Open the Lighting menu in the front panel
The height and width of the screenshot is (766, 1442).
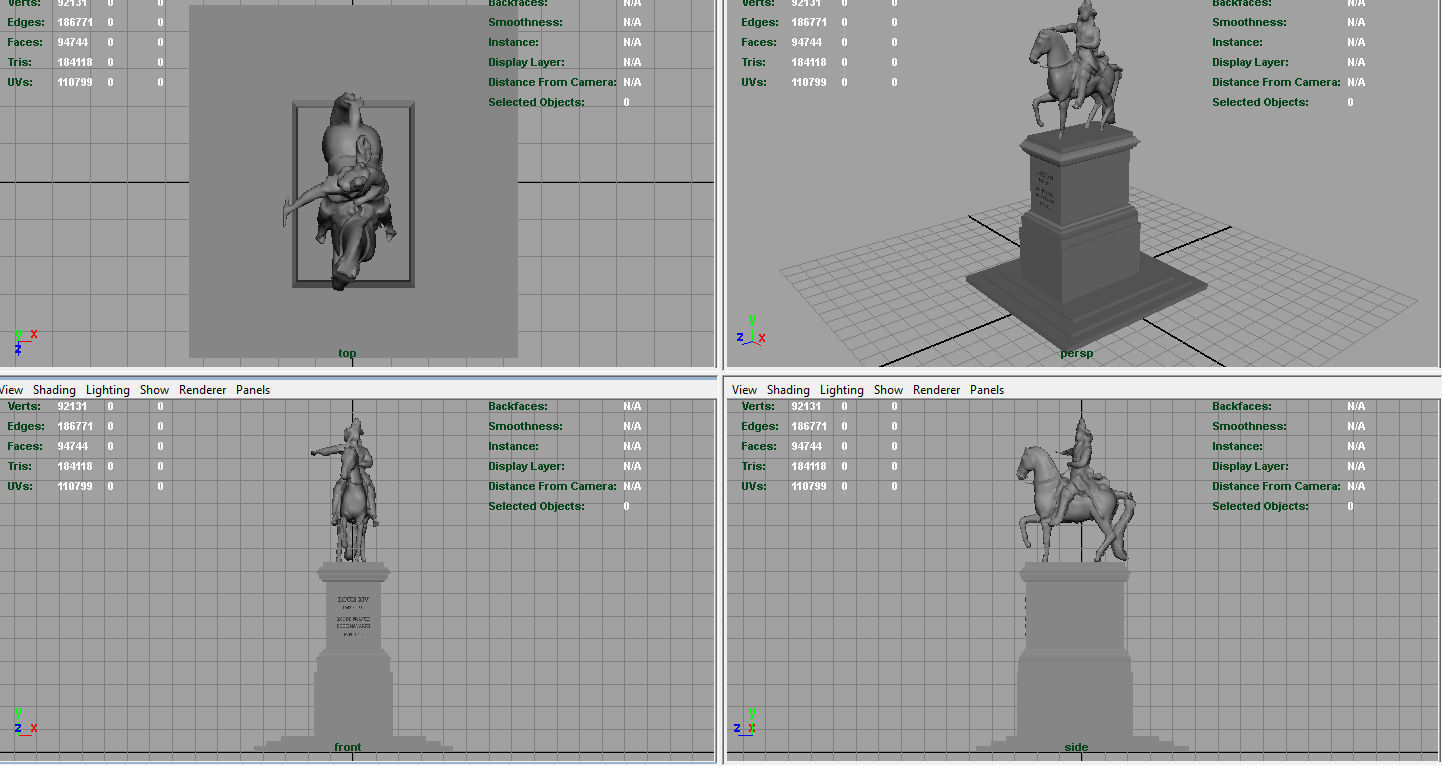108,390
